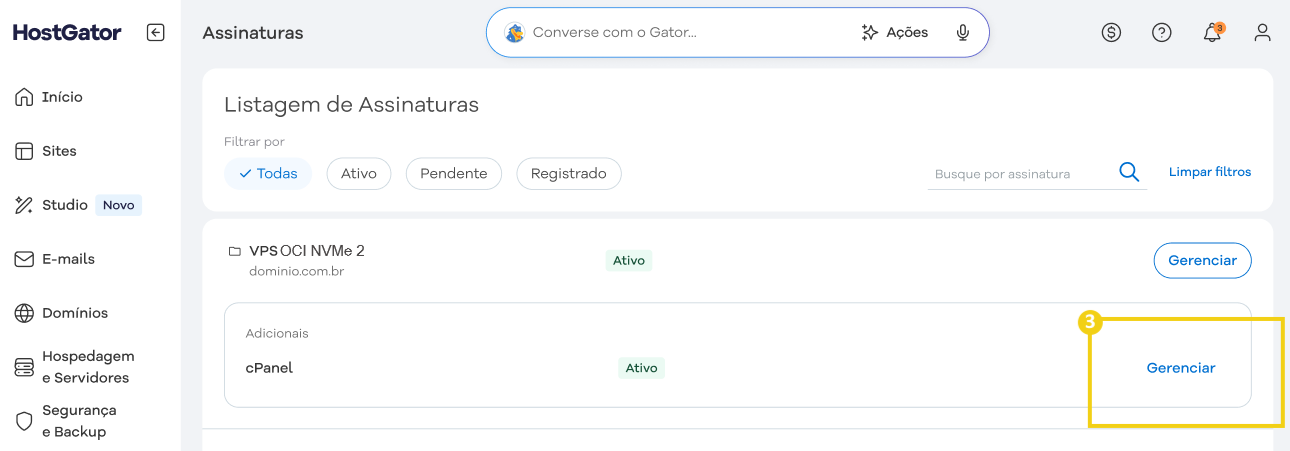Screen dimensions: 1290x451
Task: Focus the Converse com o Gator field
Action: [680, 33]
